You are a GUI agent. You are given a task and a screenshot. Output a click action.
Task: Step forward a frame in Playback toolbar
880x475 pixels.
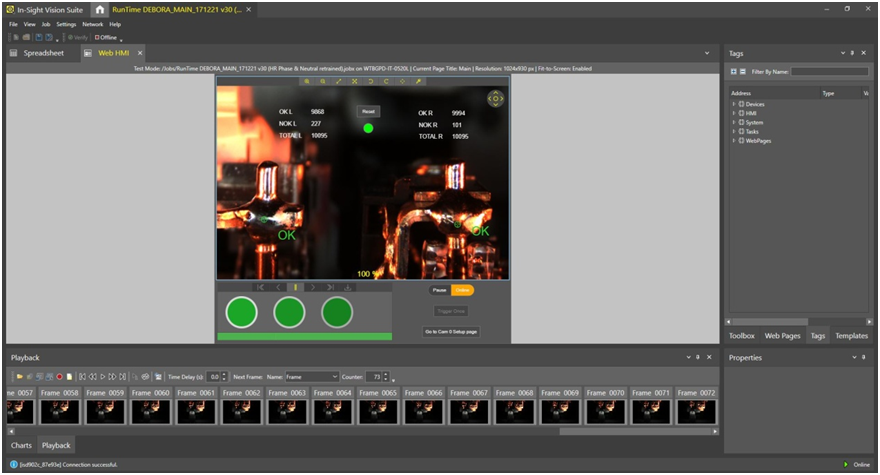[x=112, y=377]
